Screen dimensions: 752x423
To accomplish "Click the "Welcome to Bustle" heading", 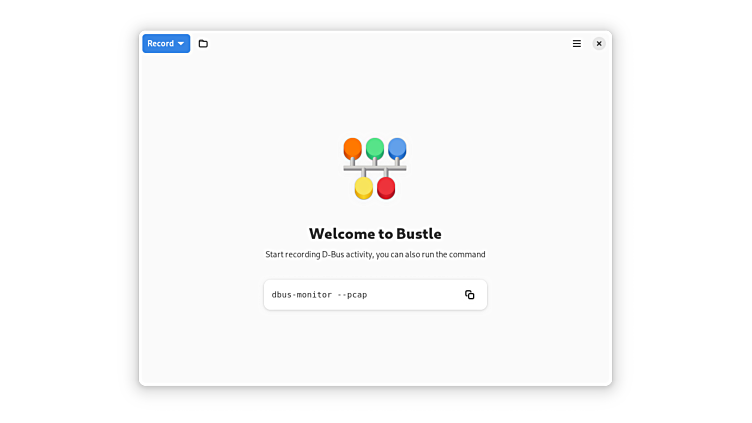I will [375, 234].
